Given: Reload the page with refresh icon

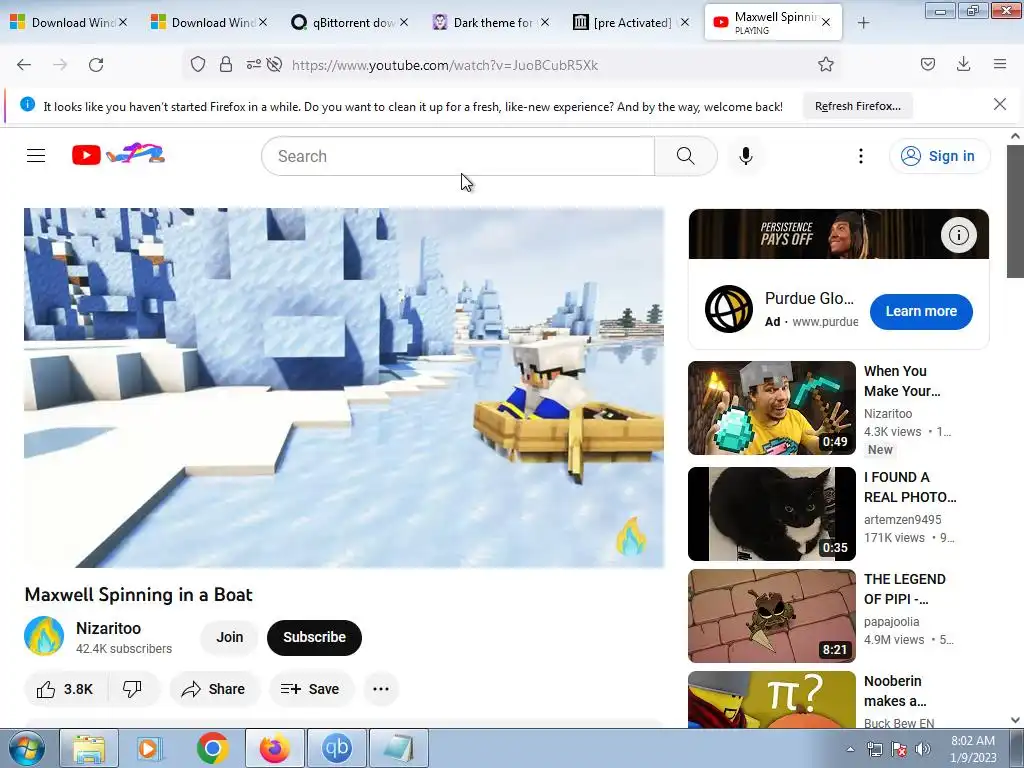Looking at the screenshot, I should click(x=96, y=65).
